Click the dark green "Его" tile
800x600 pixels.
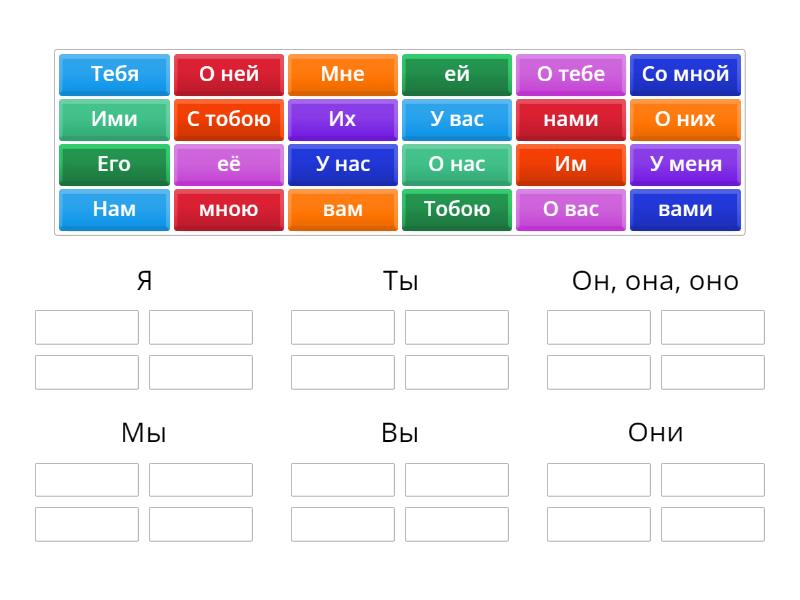pos(114,164)
